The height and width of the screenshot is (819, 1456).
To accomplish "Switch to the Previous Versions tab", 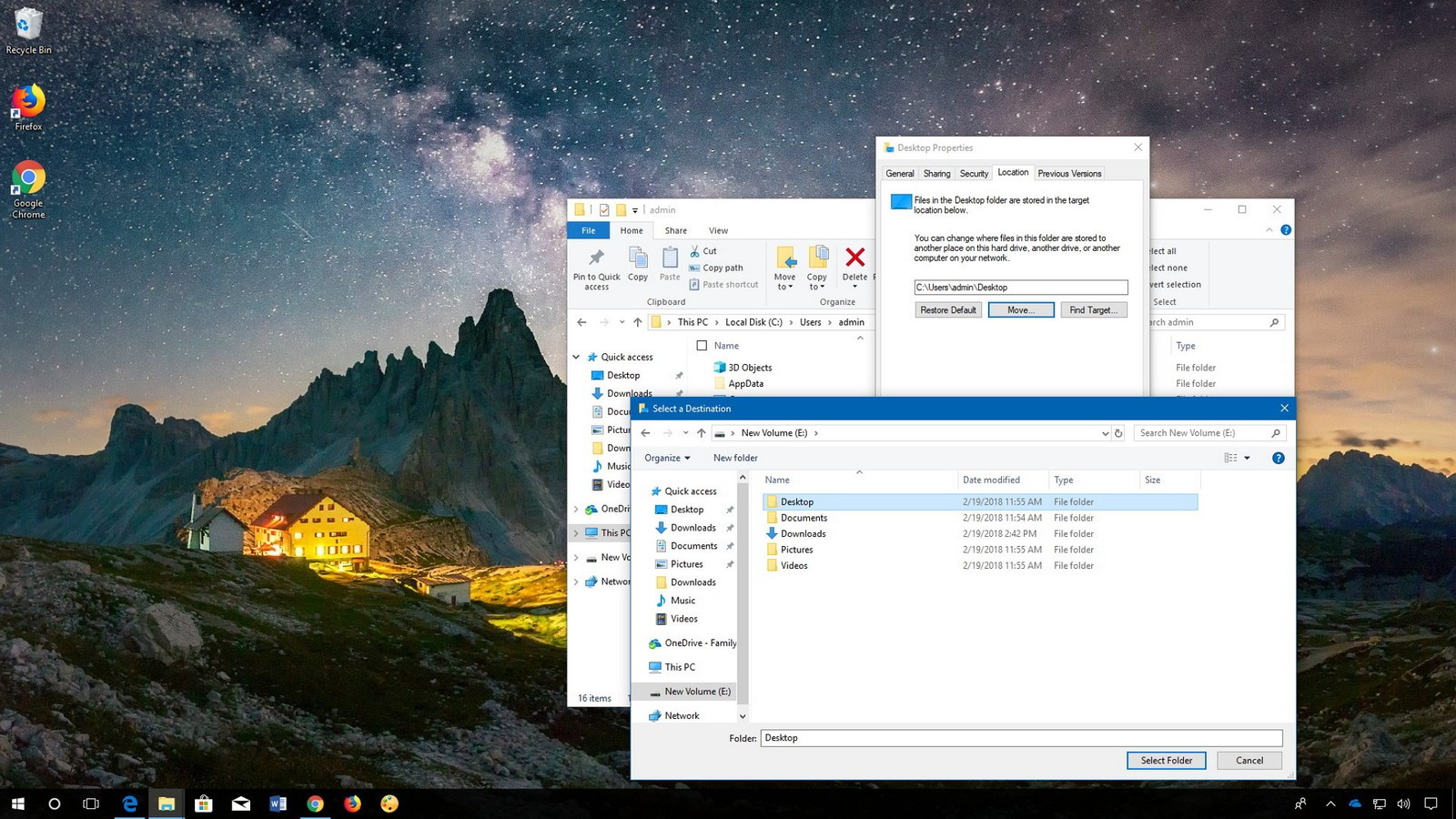I will tap(1069, 173).
